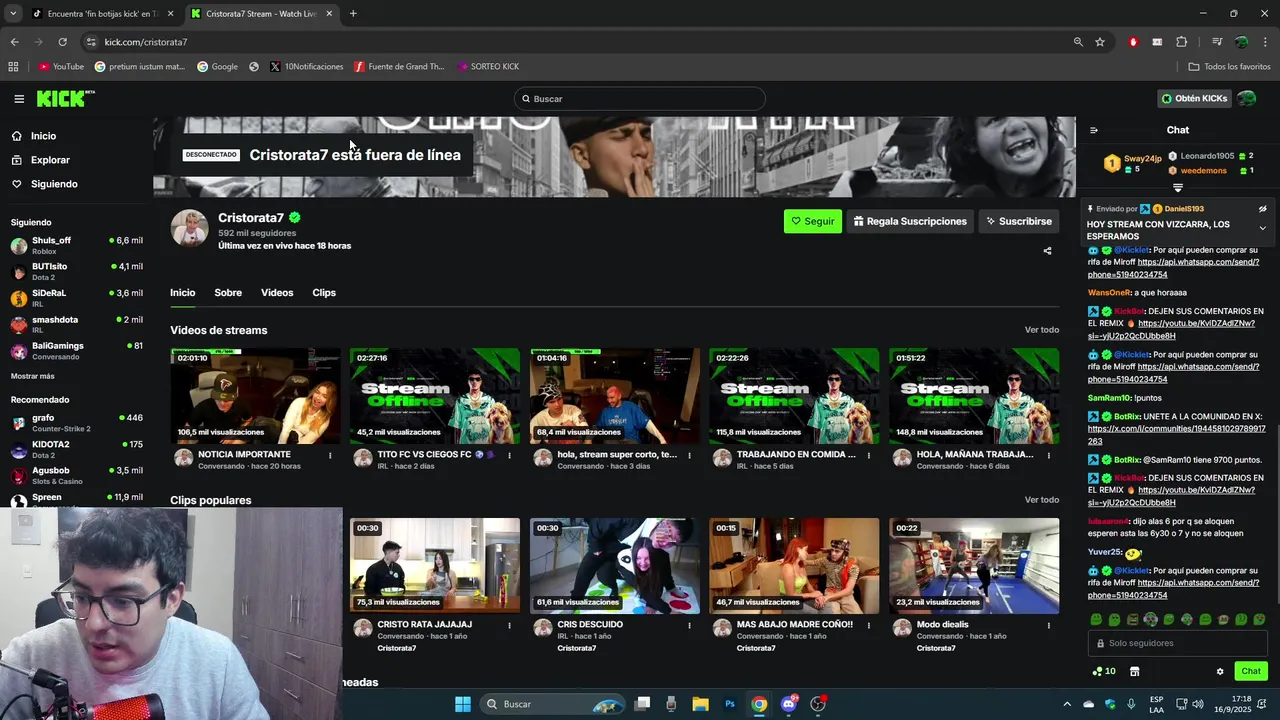Open NOTICIA IMPORTANTE video thumbnail
Screen dimensions: 1280x720
pyautogui.click(x=255, y=396)
